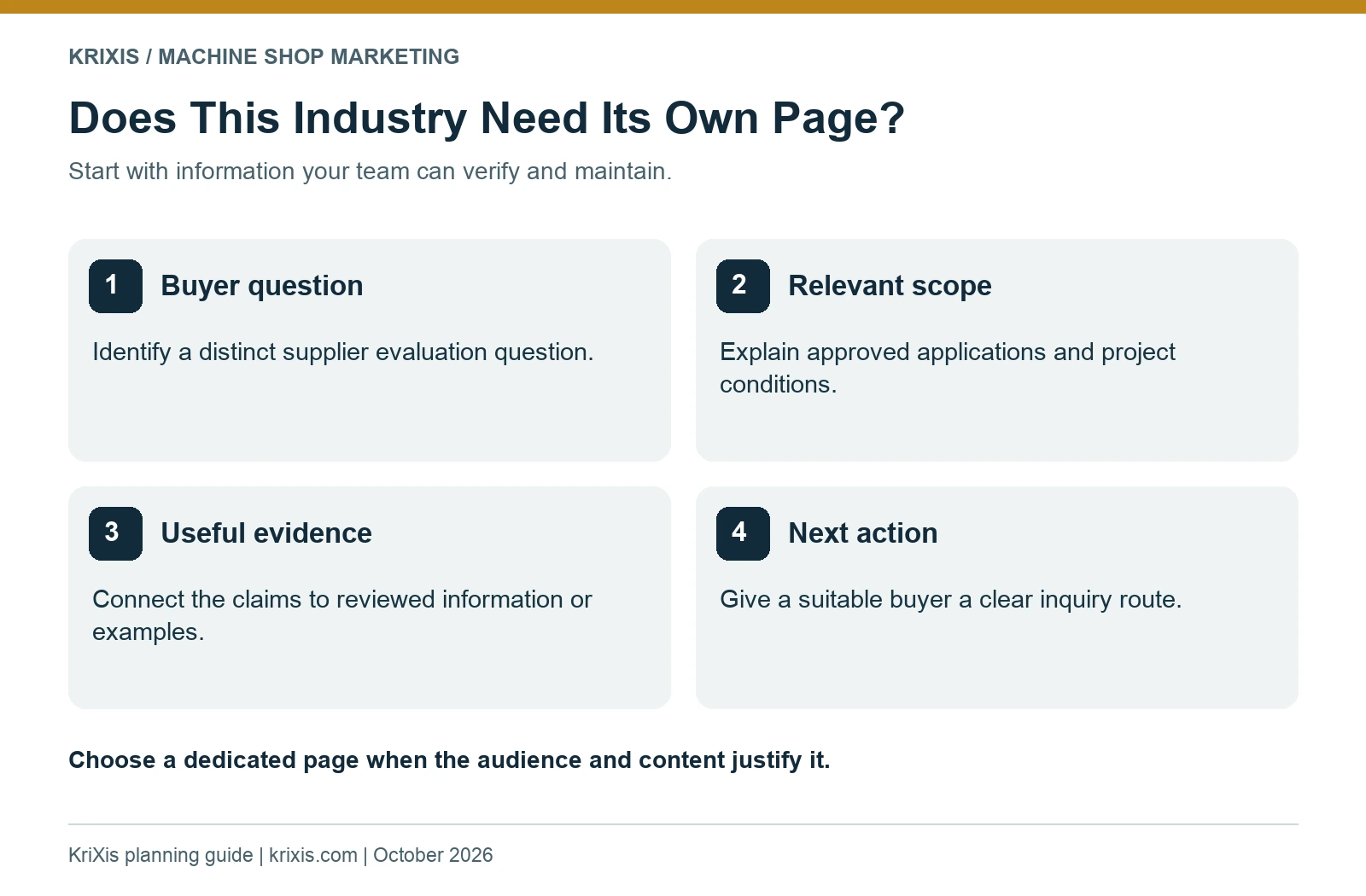This screenshot has height=896, width=1366.
Task: Click 'Identify a distinct supplier evaluation question.' text
Action: (x=342, y=352)
